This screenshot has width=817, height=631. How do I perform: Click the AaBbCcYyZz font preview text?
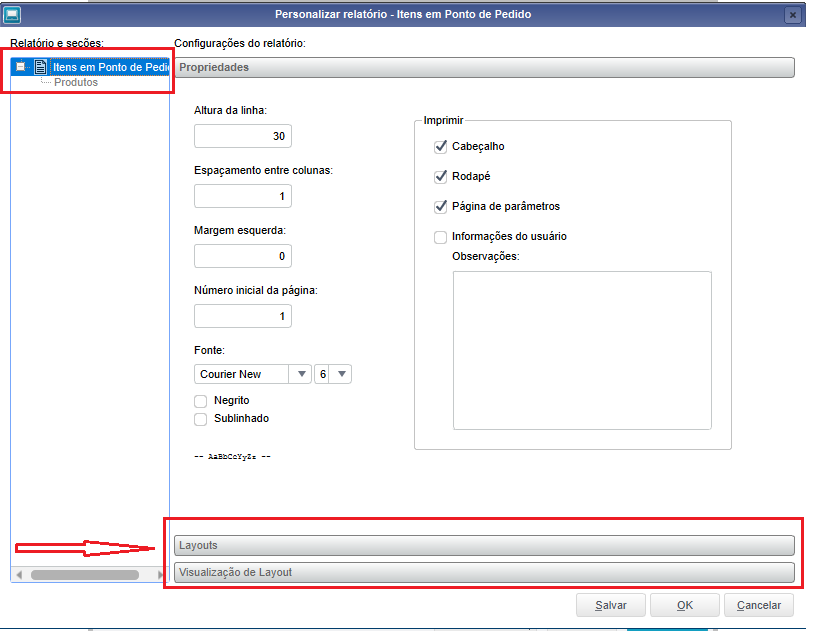232,456
